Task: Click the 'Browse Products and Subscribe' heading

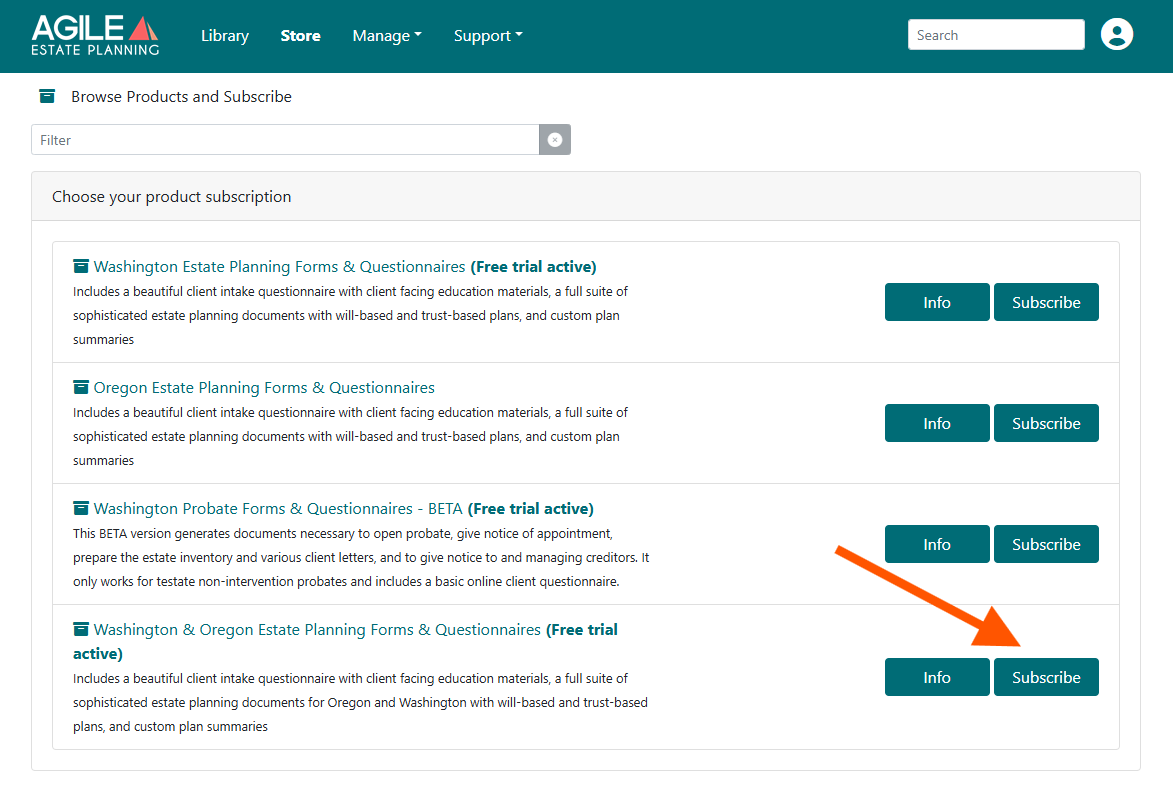Action: [x=181, y=96]
